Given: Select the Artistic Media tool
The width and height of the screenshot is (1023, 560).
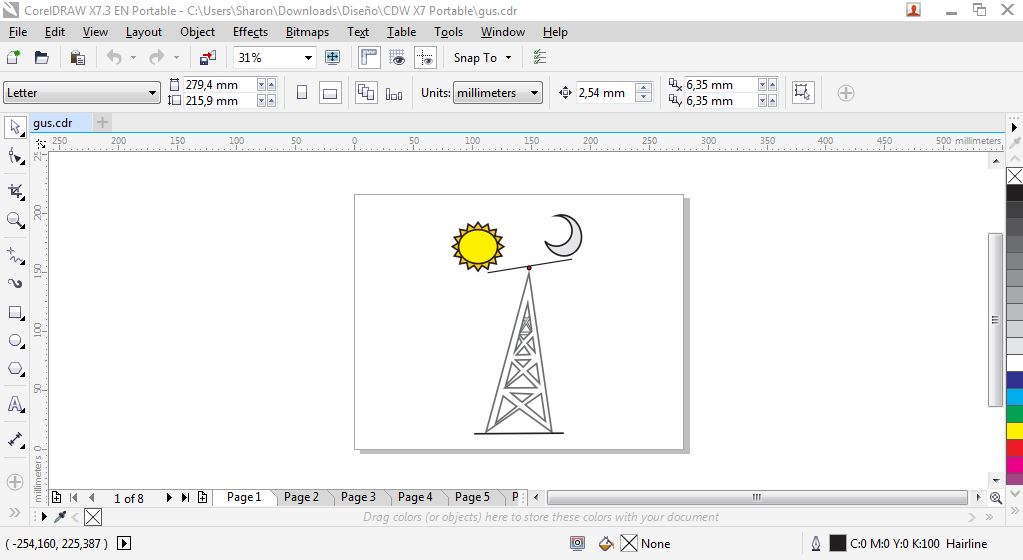Looking at the screenshot, I should tap(15, 283).
